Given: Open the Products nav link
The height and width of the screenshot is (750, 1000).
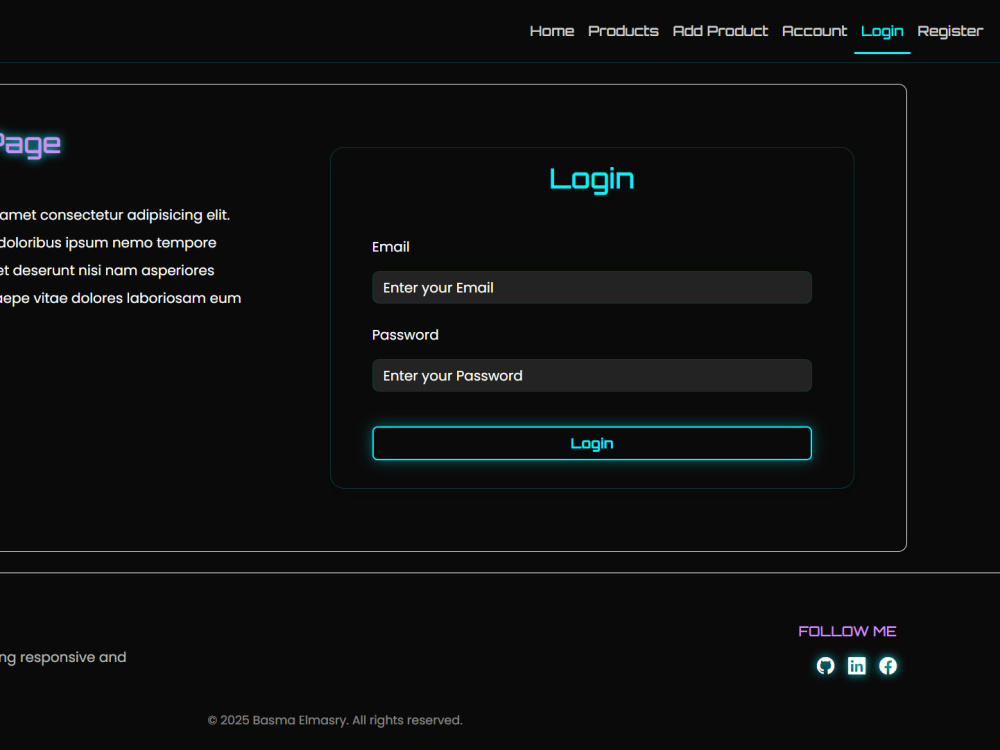Looking at the screenshot, I should click(x=623, y=31).
